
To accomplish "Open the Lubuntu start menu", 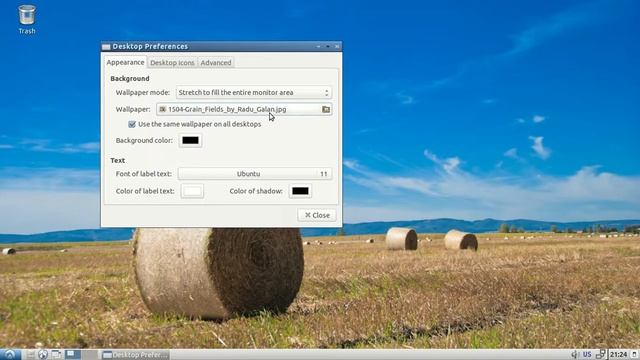I will pos(10,354).
